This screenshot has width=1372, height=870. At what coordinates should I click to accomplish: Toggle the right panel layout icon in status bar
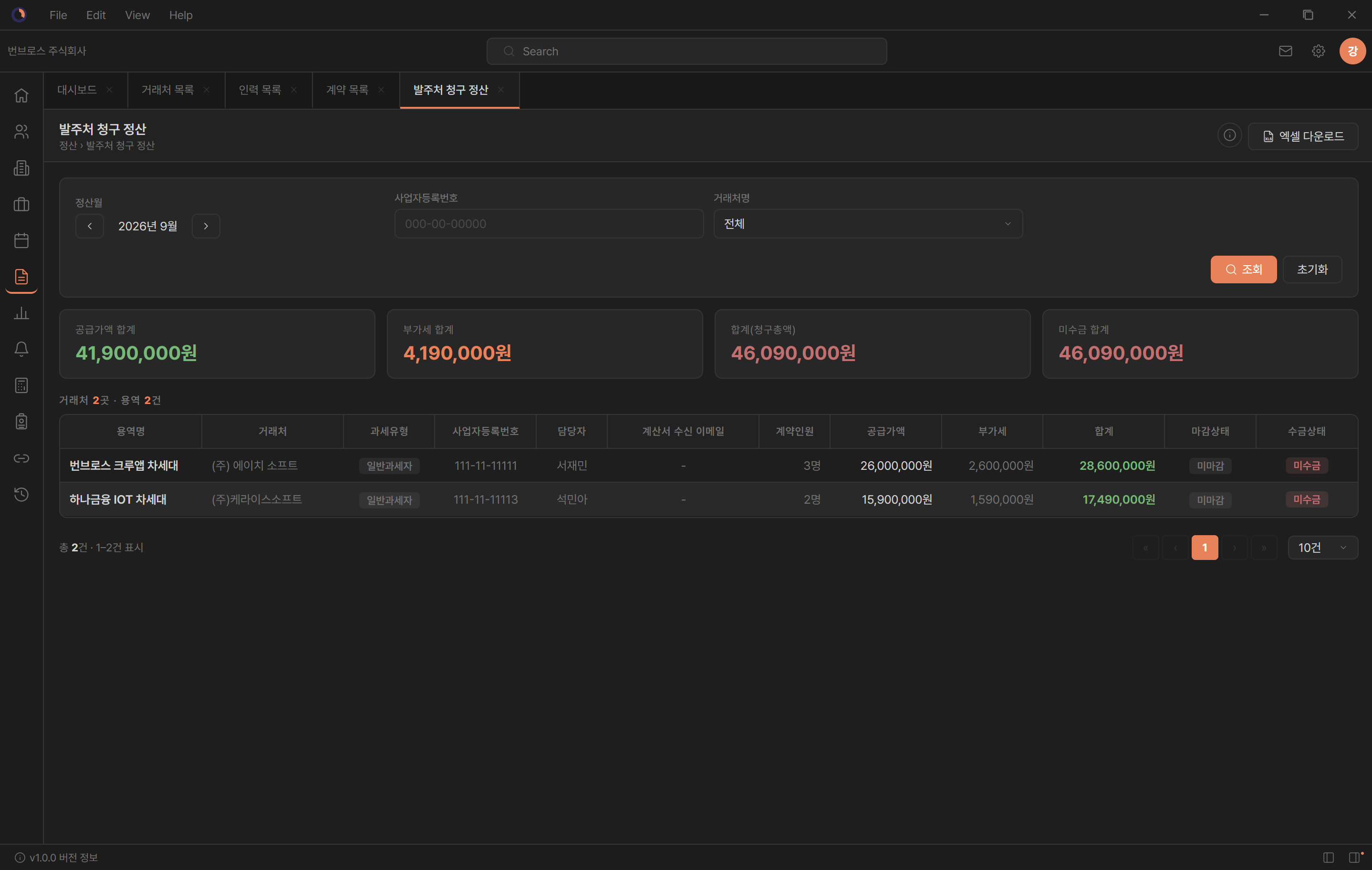pyautogui.click(x=1355, y=858)
